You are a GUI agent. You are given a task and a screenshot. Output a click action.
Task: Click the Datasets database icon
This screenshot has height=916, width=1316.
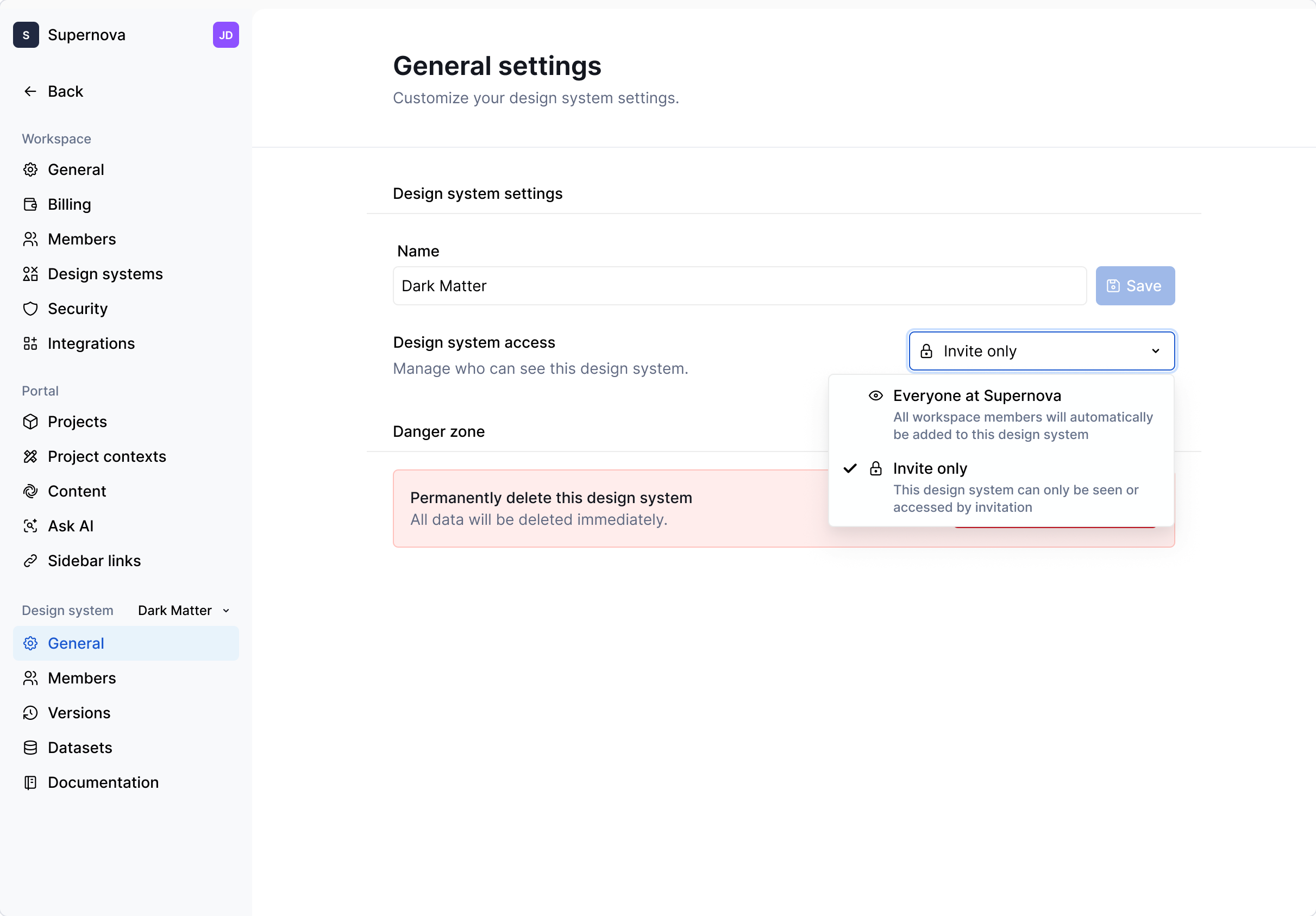[31, 748]
